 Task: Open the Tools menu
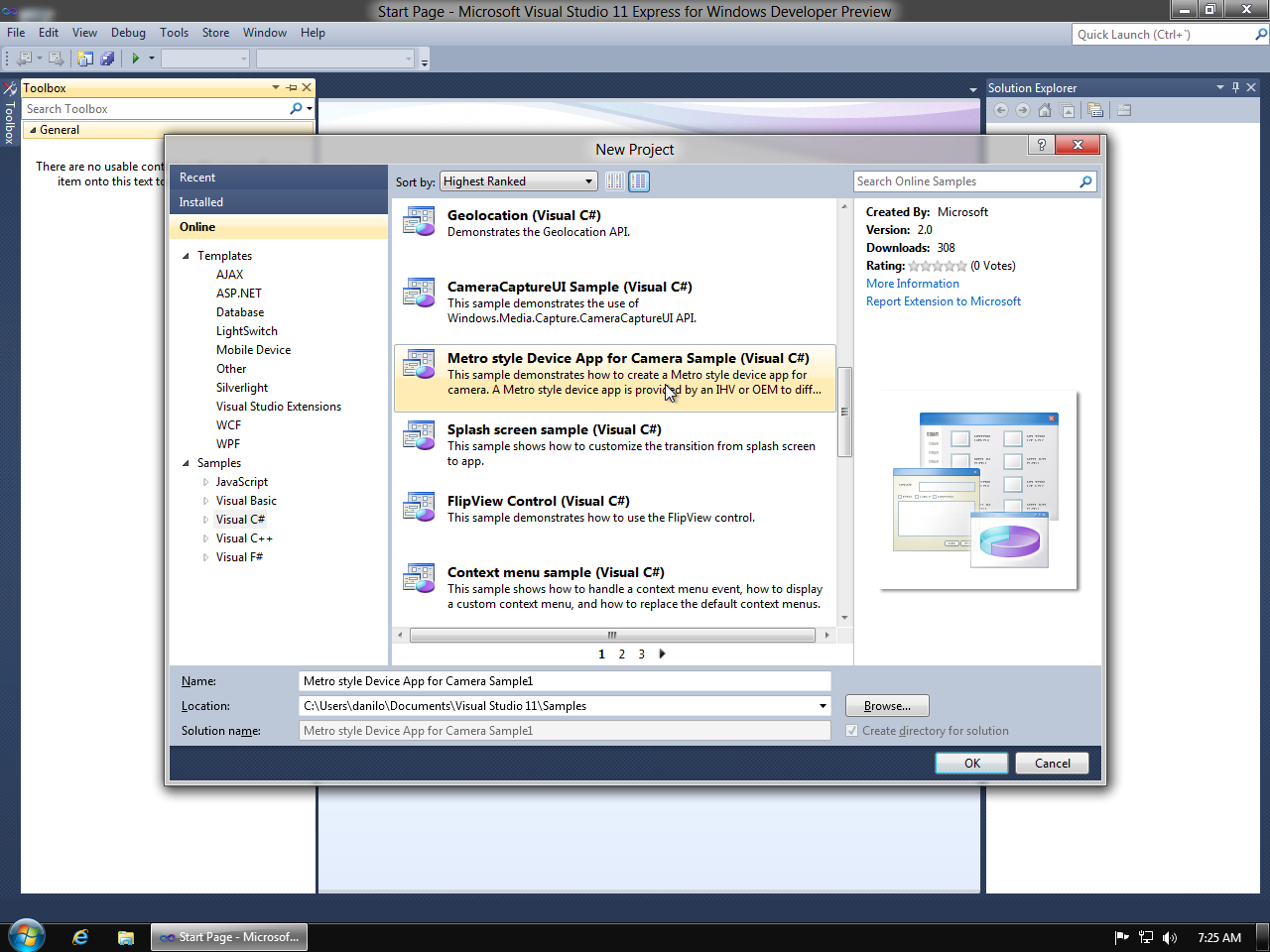(174, 33)
